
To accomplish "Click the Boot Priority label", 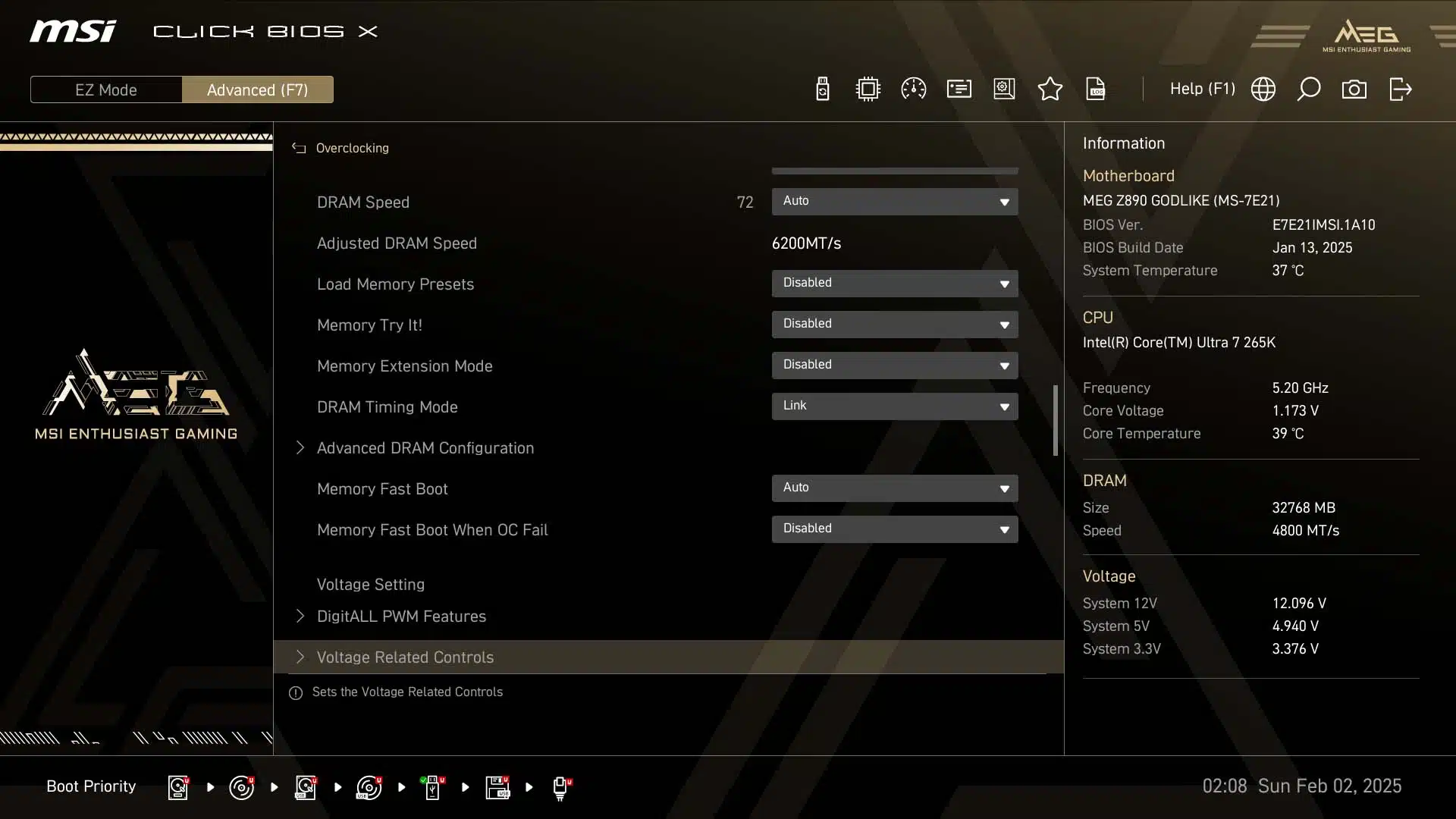I will (91, 786).
